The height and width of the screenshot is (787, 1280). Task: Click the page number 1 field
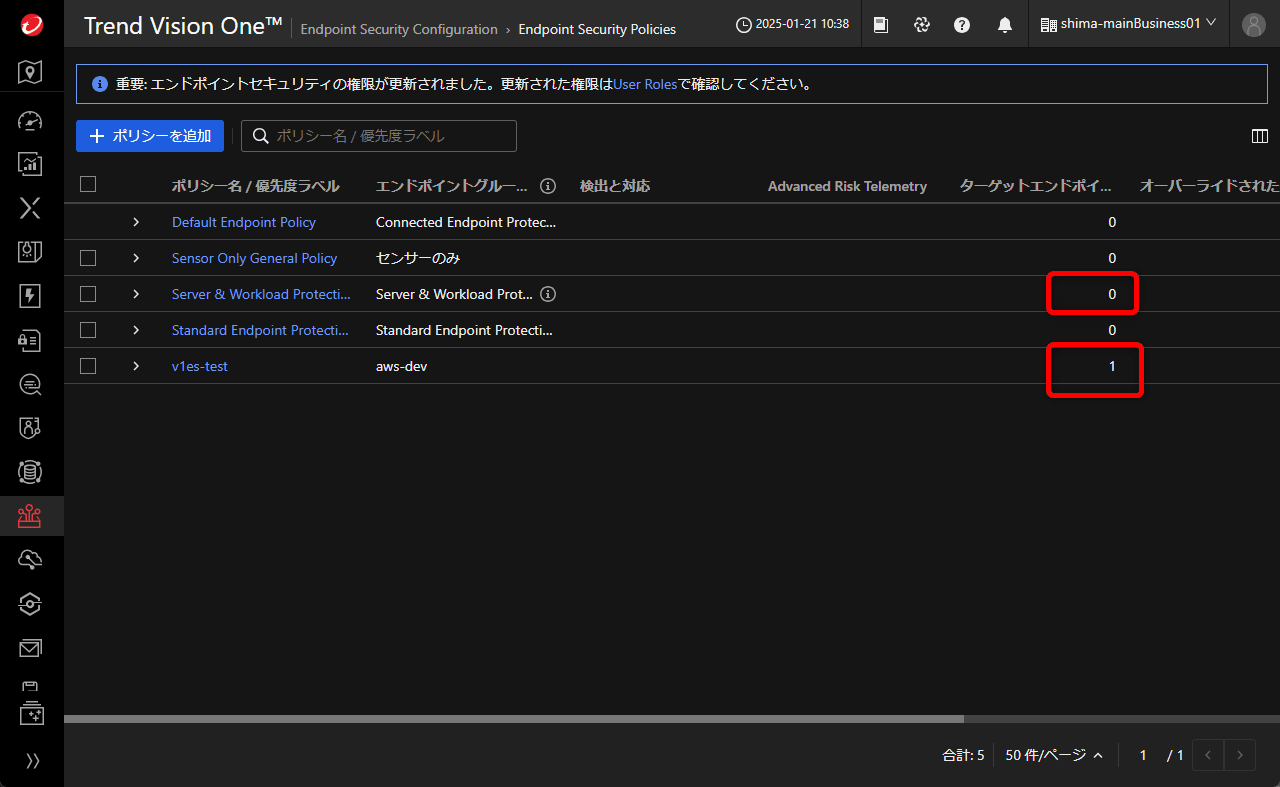point(1143,755)
